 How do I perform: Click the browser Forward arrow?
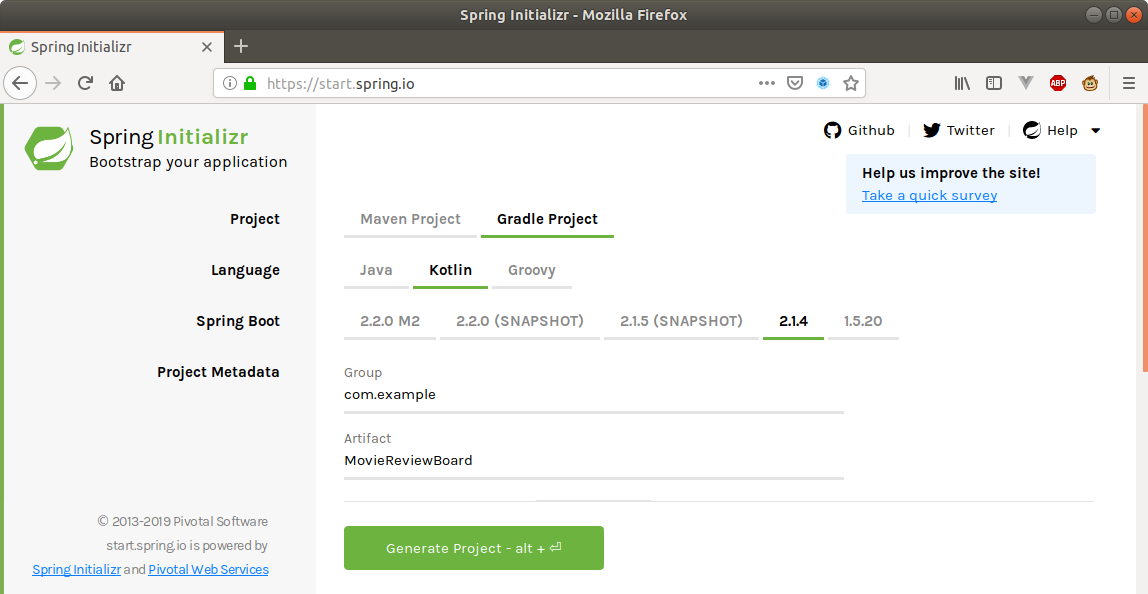point(53,83)
